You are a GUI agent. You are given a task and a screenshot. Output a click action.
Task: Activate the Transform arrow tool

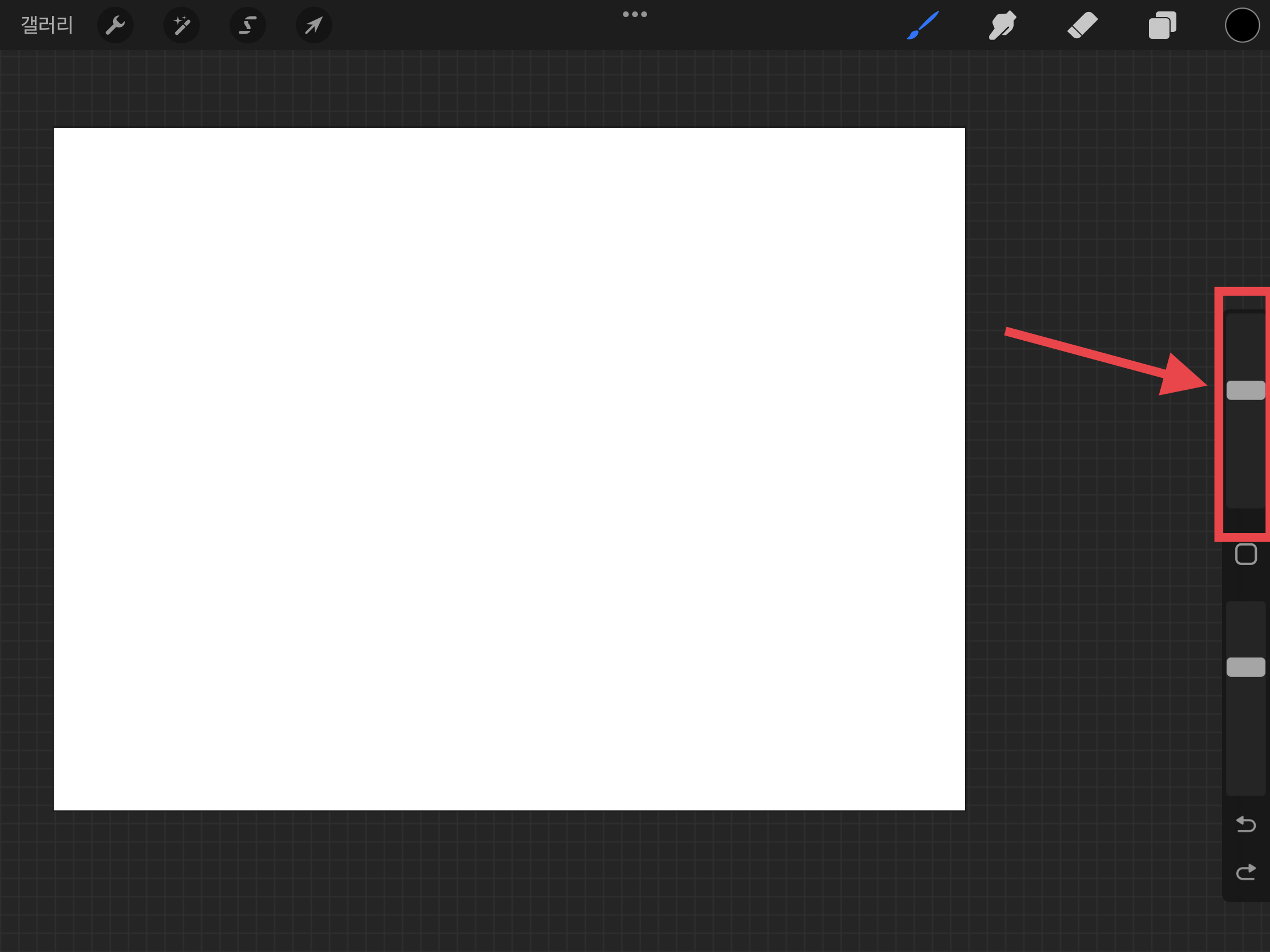click(314, 25)
